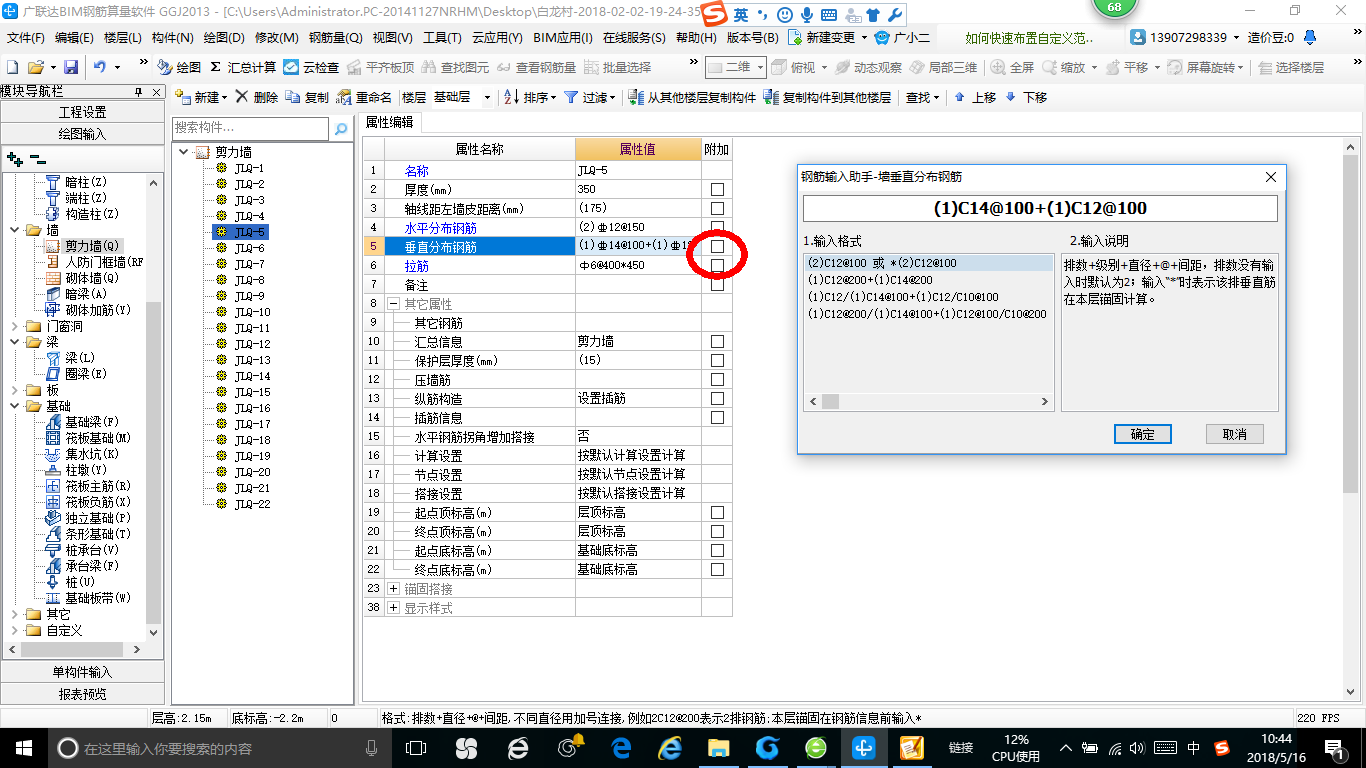
Task: Open the 查找 dropdown
Action: coord(922,97)
